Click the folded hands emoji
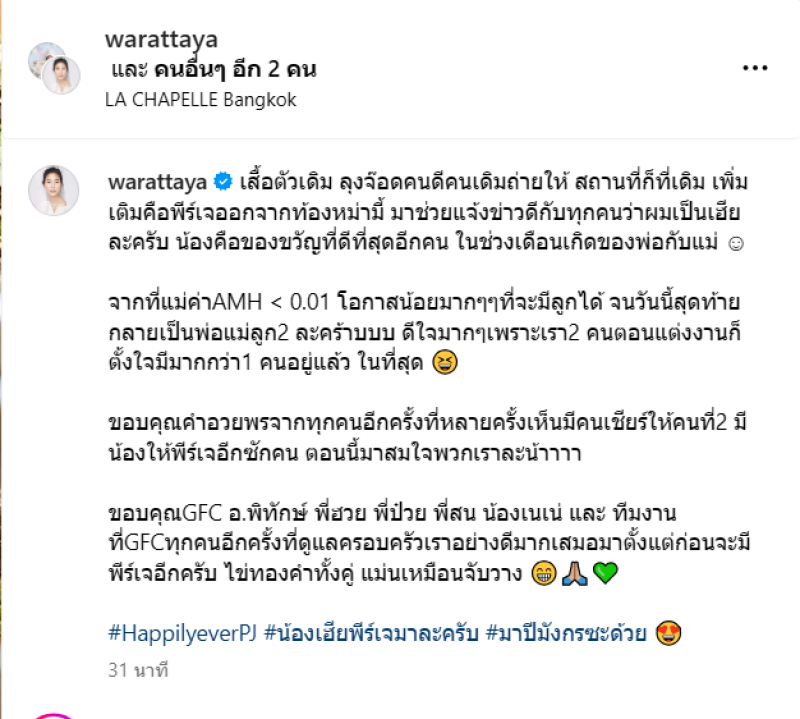This screenshot has width=800, height=719. [x=574, y=573]
